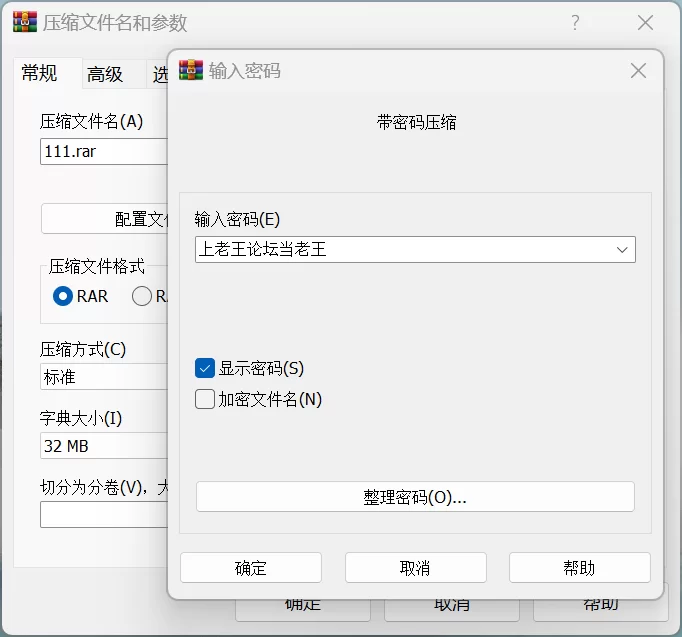Screen dimensions: 682x637
Task: Select the RAR format radio button
Action: tap(63, 296)
